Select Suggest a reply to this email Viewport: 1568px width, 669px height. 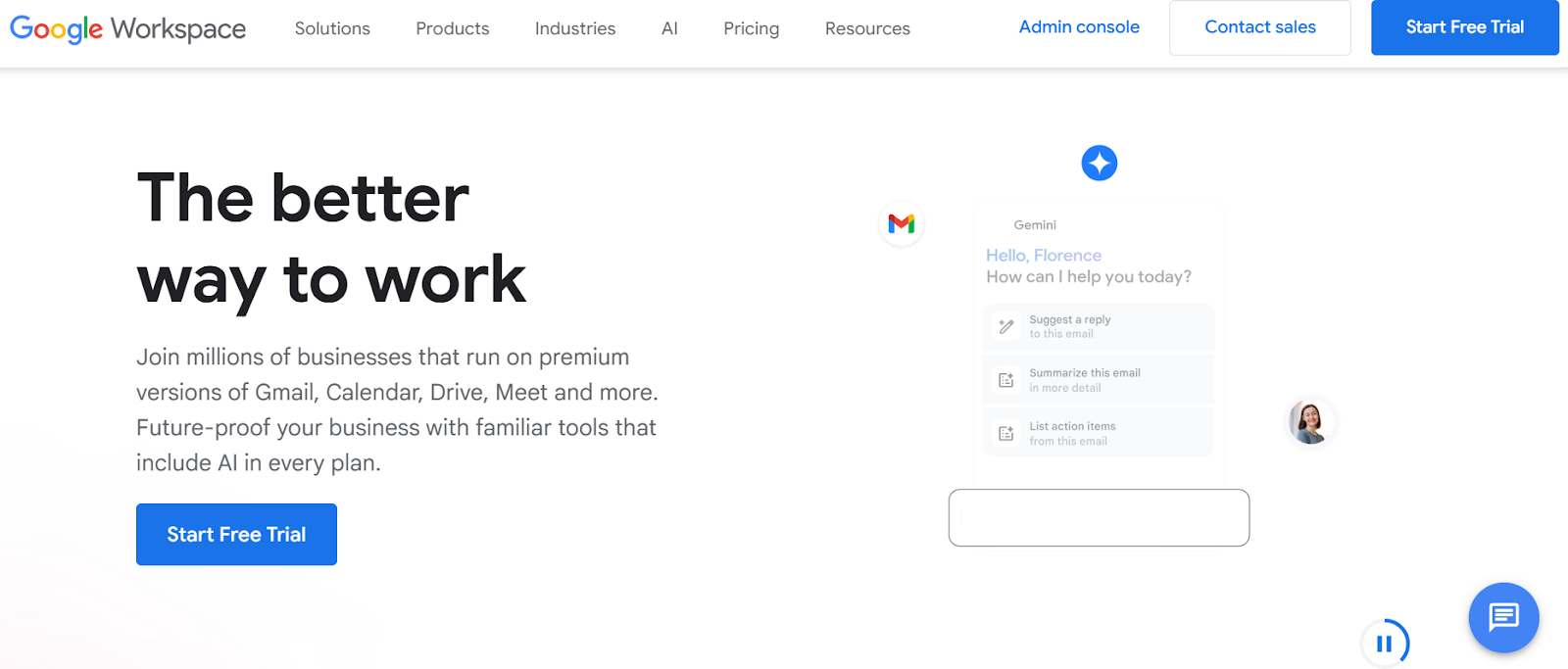[x=1099, y=326]
